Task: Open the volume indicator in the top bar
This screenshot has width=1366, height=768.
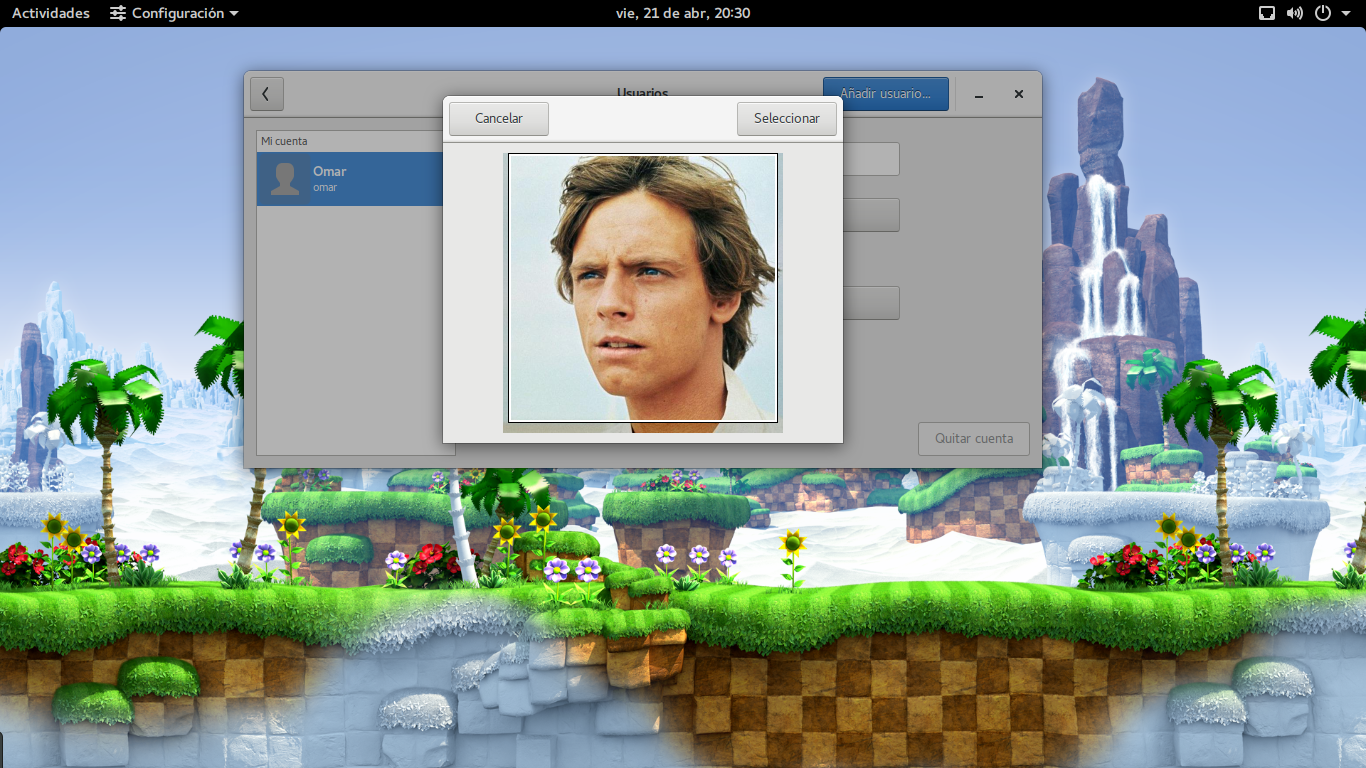Action: (x=1295, y=13)
